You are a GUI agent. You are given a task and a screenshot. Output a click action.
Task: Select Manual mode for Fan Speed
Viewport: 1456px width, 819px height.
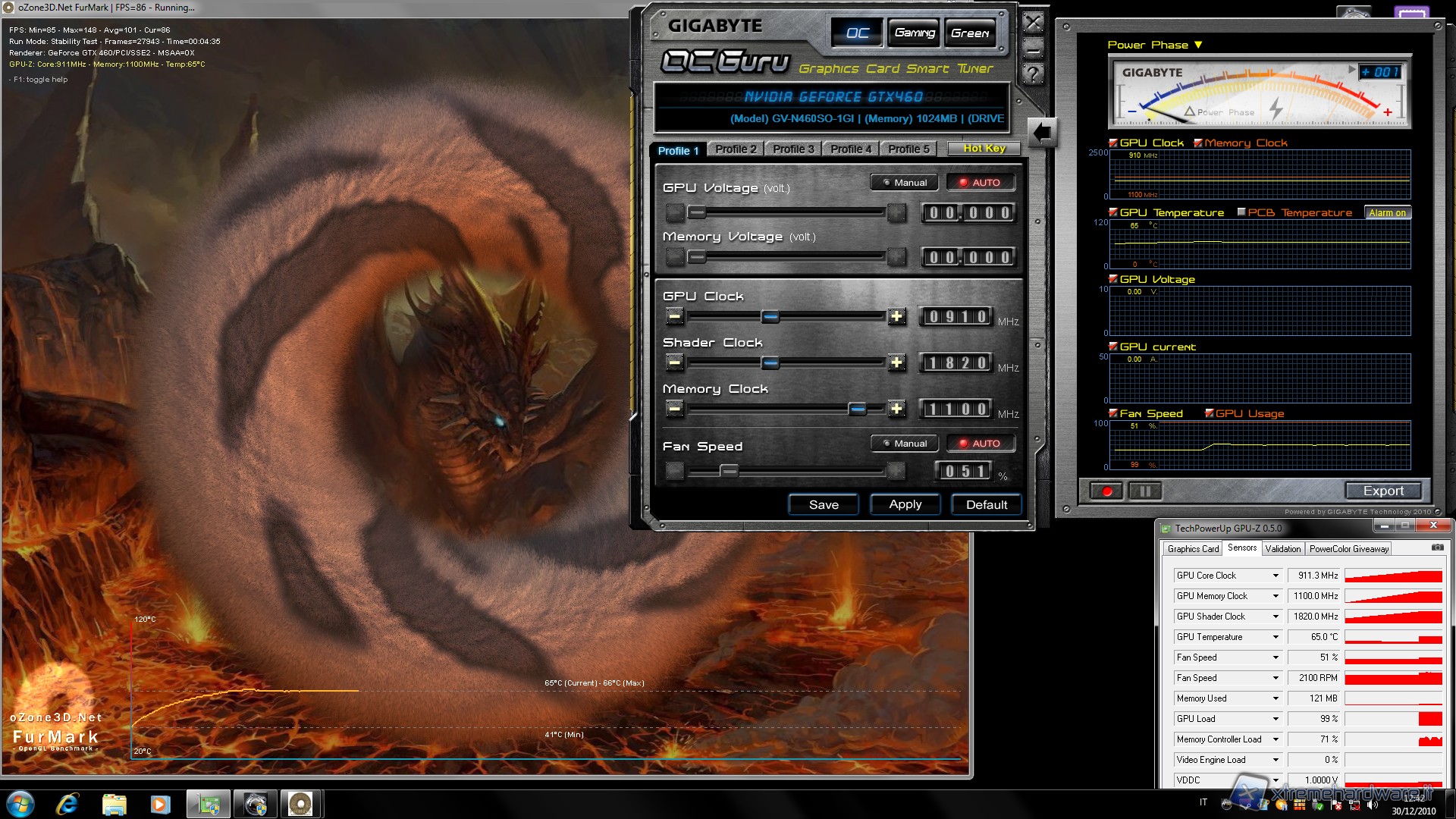[904, 444]
